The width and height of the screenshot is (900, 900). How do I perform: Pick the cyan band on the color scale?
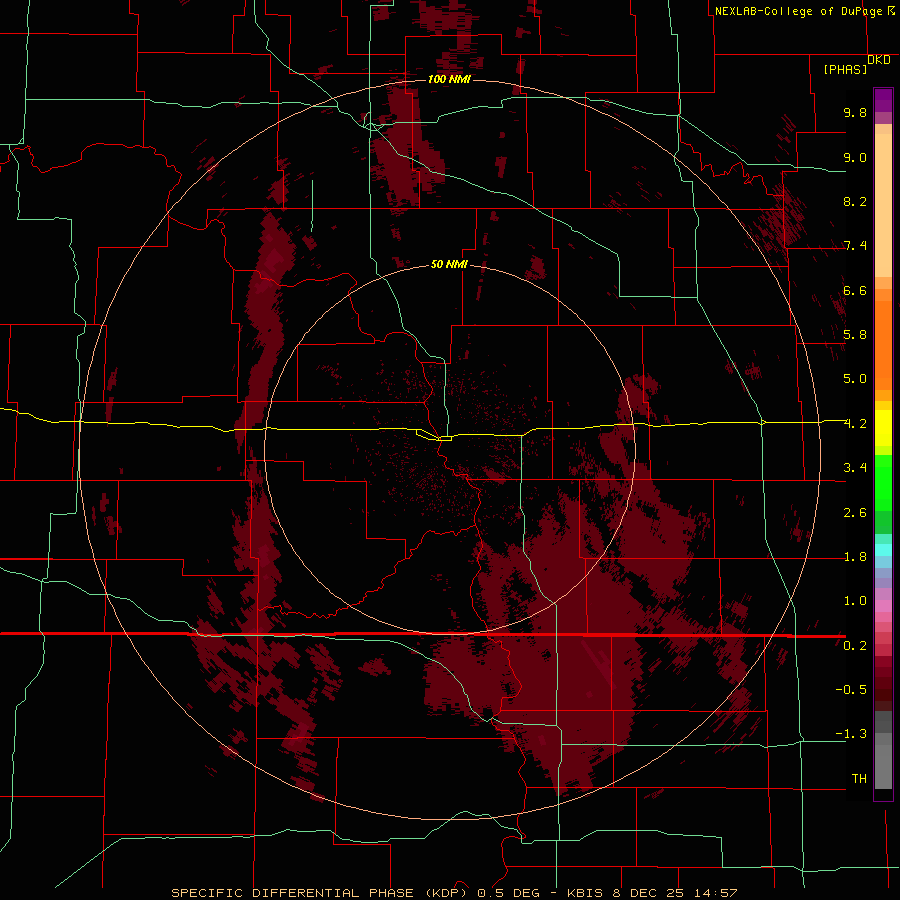883,549
